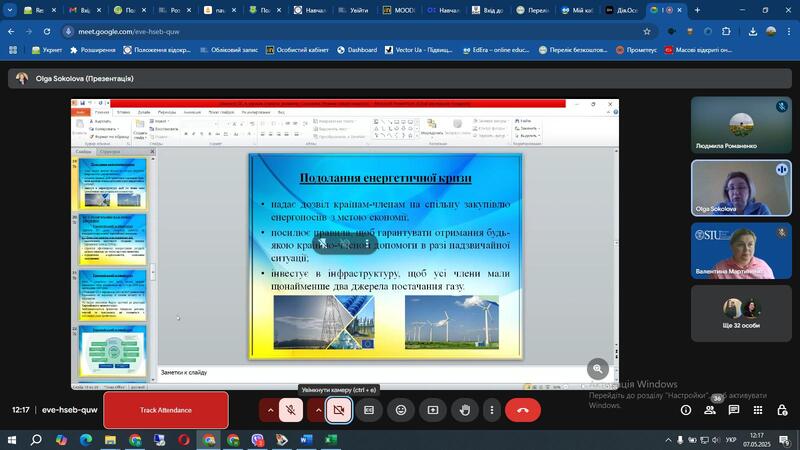This screenshot has height=450, width=800.
Task: Open the 'Ще 32 особи' participants tile
Action: coord(741,313)
